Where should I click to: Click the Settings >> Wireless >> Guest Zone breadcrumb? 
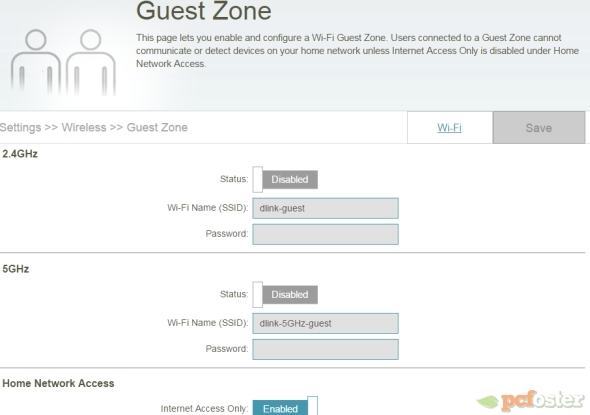click(94, 128)
